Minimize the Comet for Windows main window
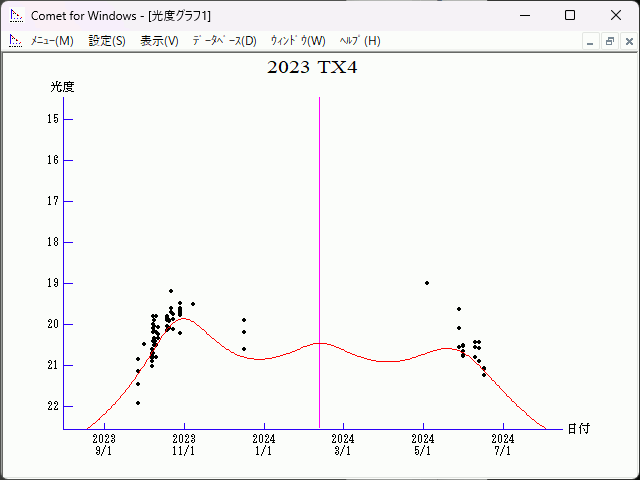 525,16
